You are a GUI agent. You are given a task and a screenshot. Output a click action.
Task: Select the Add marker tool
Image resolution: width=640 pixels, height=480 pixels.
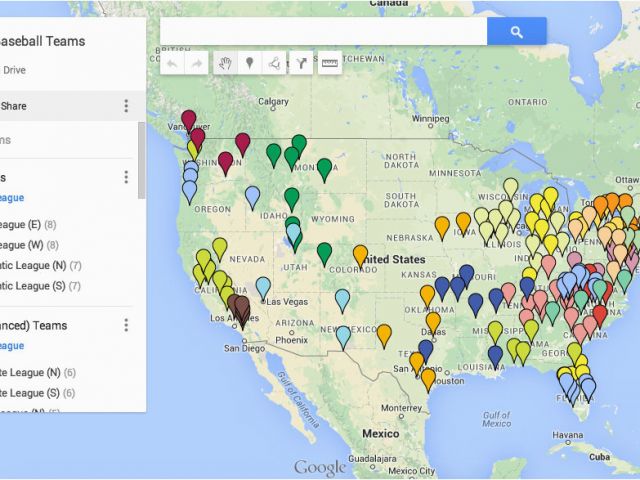coord(249,63)
